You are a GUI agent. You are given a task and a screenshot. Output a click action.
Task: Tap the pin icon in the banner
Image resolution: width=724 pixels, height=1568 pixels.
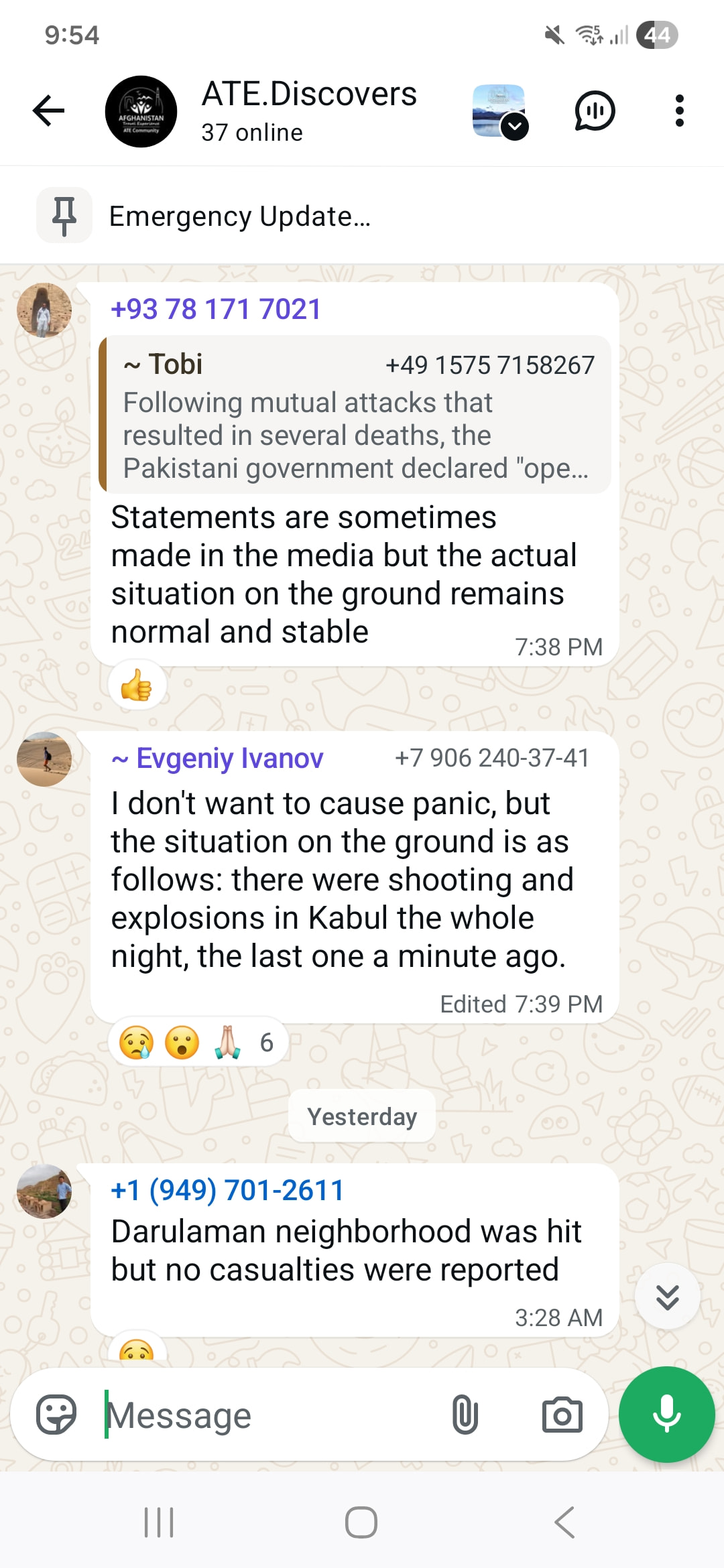pyautogui.click(x=64, y=216)
